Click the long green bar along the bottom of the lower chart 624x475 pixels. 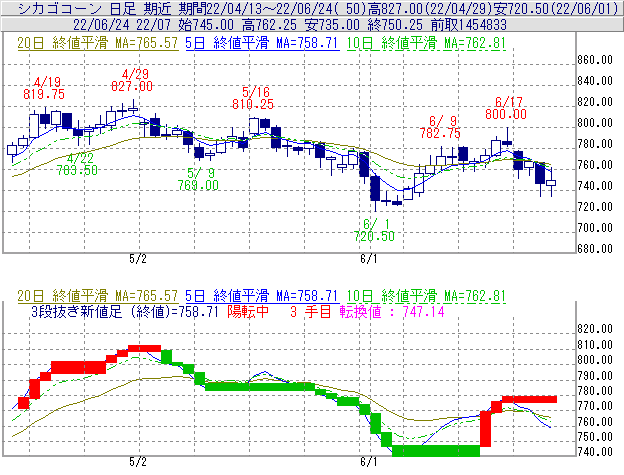click(436, 451)
